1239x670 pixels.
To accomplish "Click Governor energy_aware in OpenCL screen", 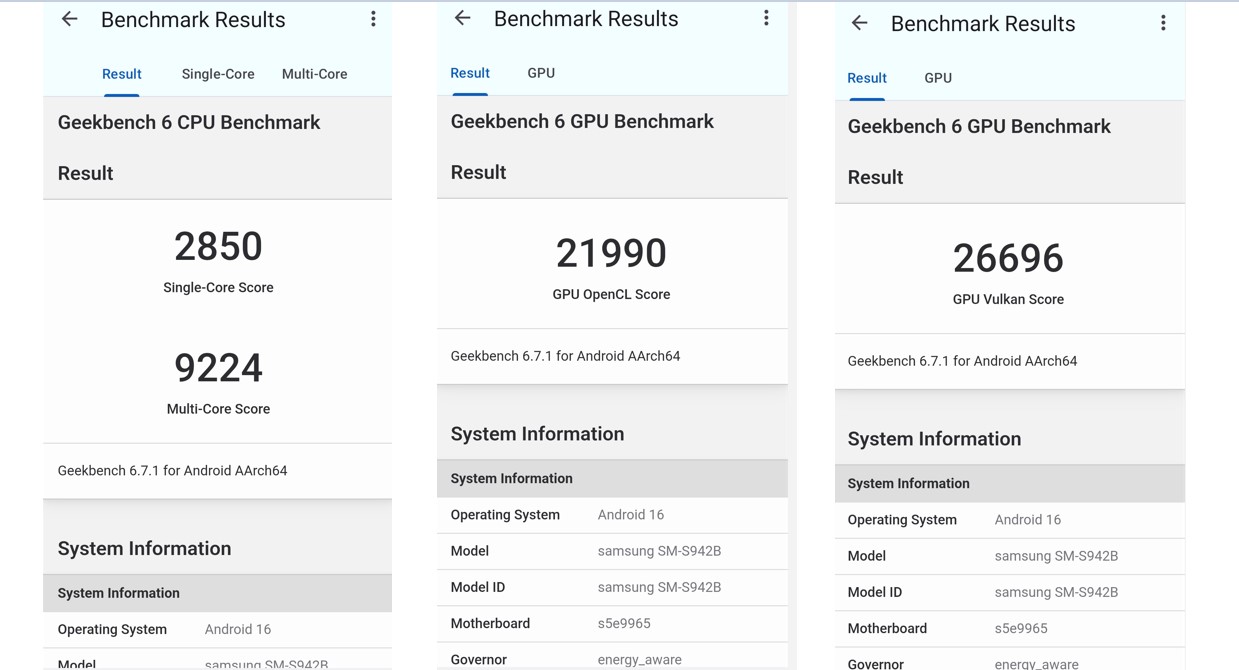I will click(612, 657).
